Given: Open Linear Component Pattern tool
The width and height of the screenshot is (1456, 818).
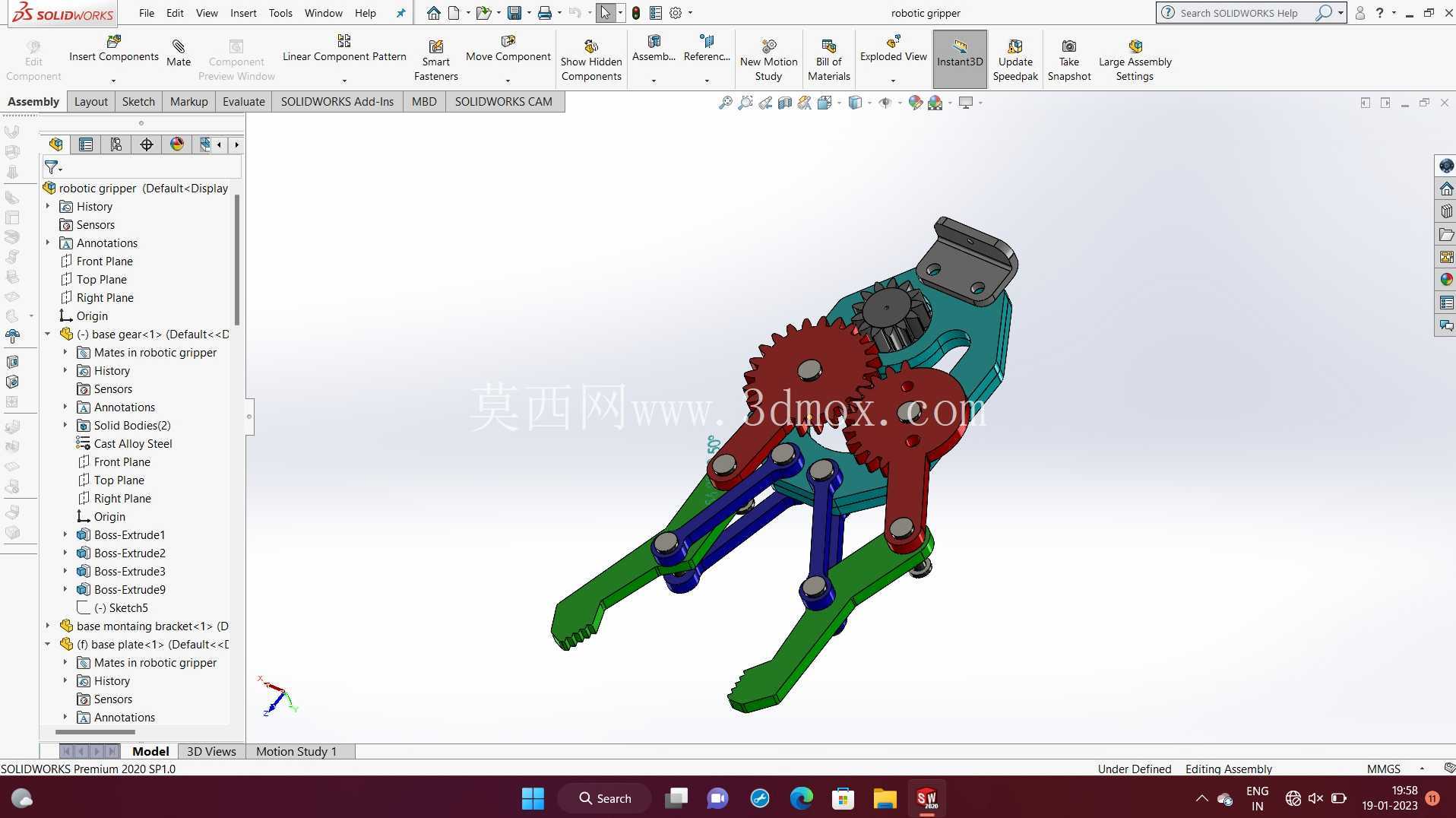Looking at the screenshot, I should coord(344,49).
